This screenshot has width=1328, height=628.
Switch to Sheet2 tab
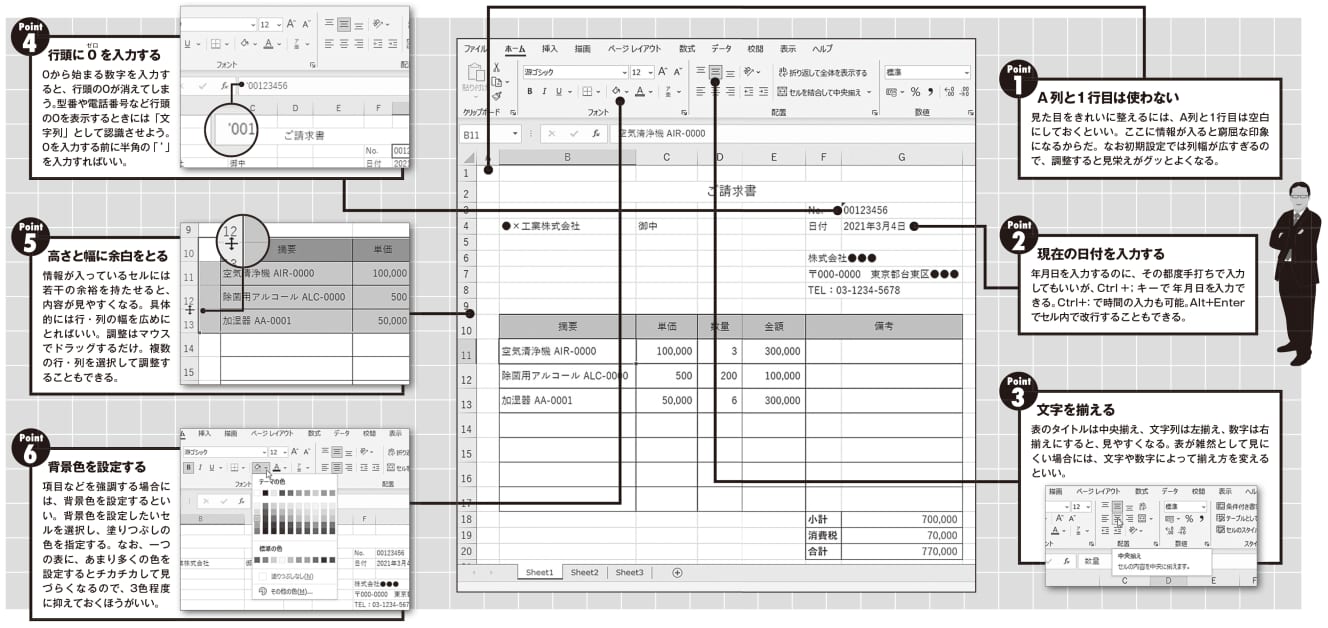click(584, 572)
